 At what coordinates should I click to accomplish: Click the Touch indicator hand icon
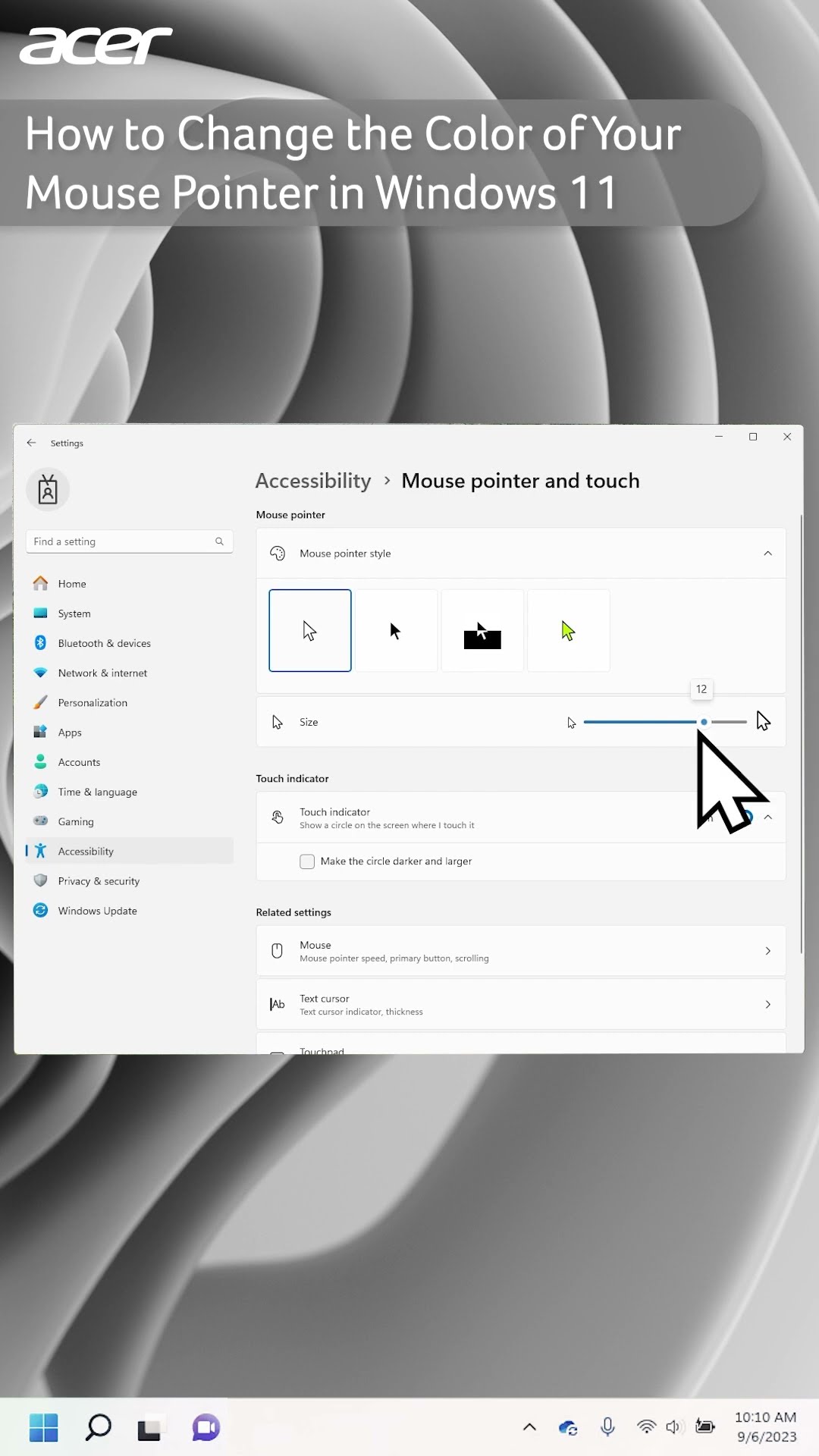point(278,817)
